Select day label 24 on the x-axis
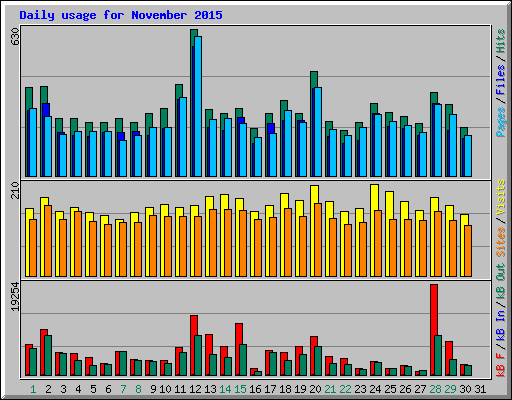The height and width of the screenshot is (400, 512). pyautogui.click(x=375, y=389)
